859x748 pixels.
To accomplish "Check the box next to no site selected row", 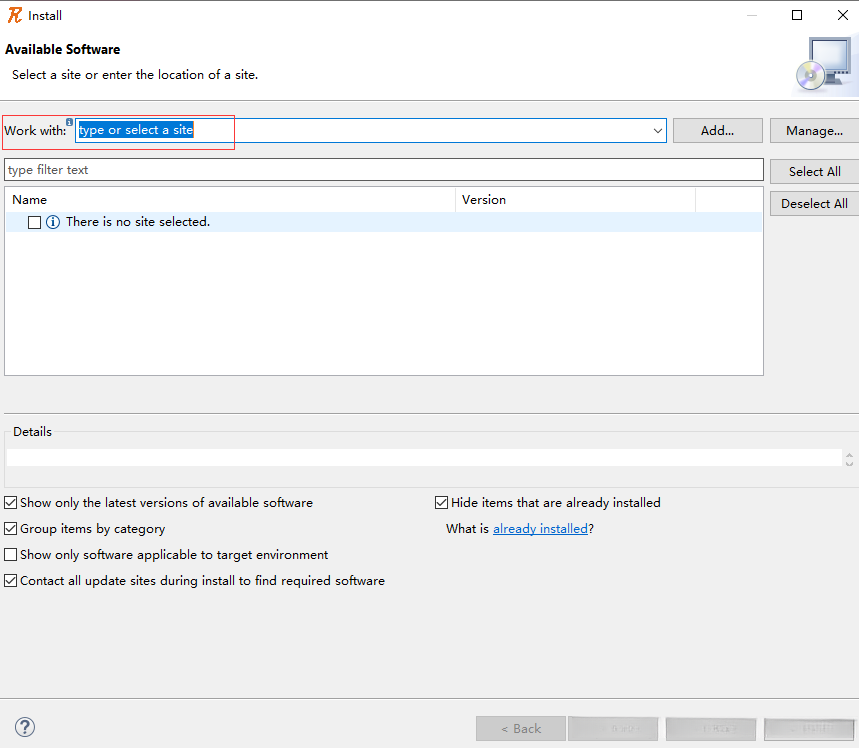I will [35, 222].
